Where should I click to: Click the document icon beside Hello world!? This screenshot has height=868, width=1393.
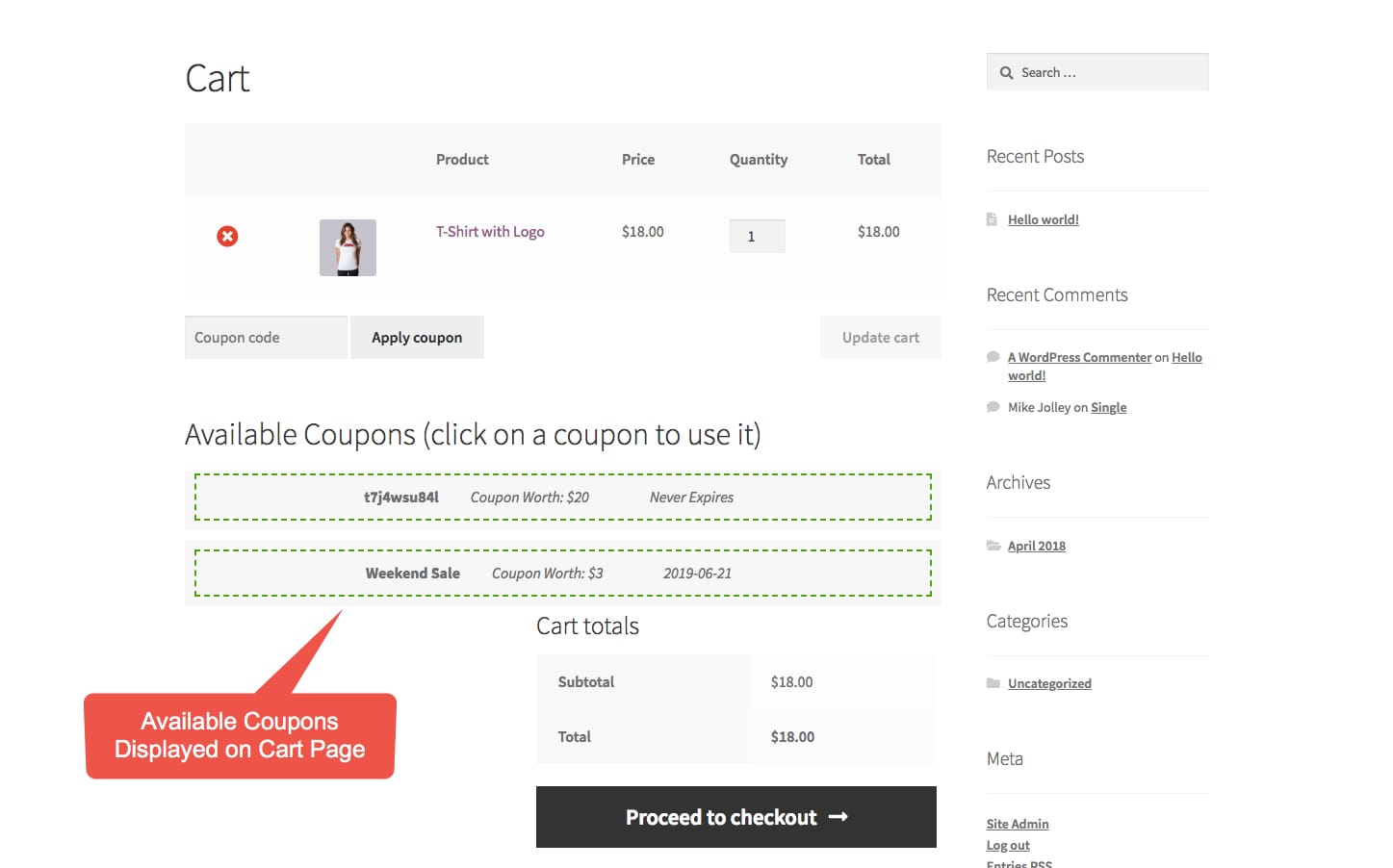(x=992, y=219)
